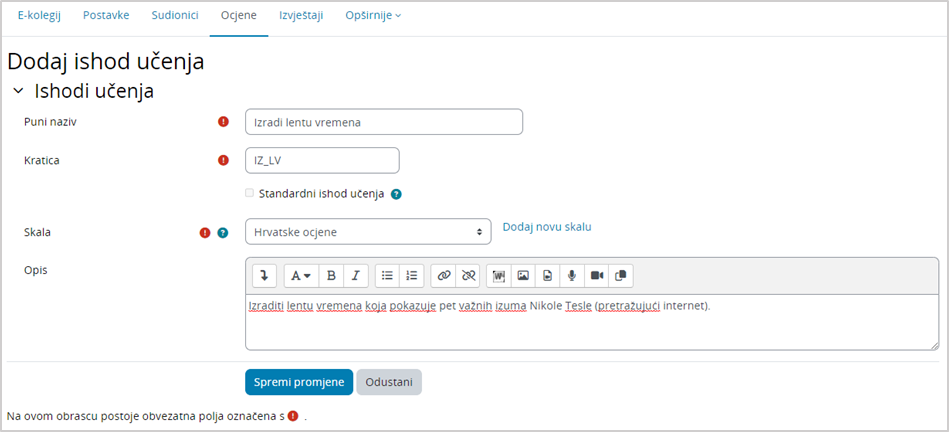Switch to the Izvještaji tab
Viewport: 949px width, 432px height.
click(301, 16)
